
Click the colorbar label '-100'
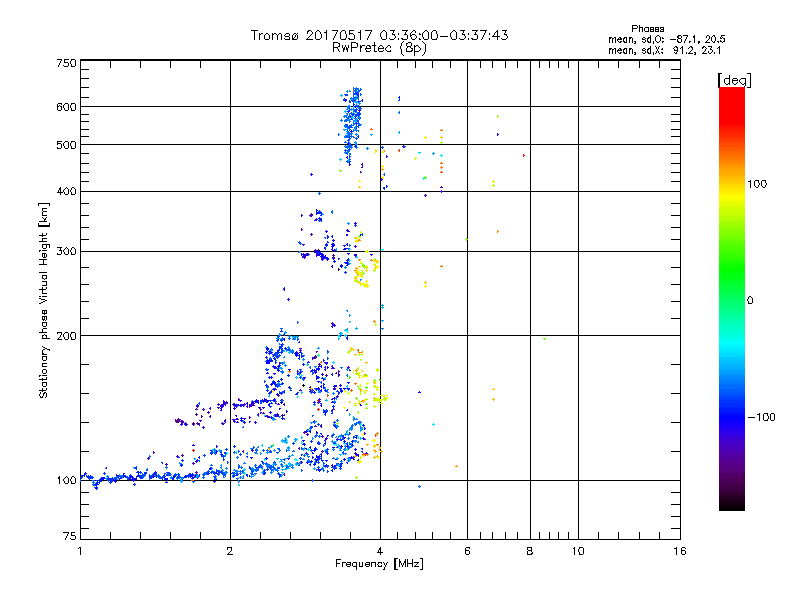[x=761, y=417]
